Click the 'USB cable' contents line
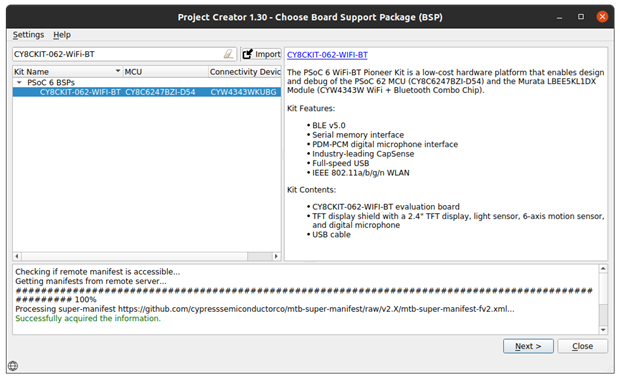 click(x=331, y=234)
